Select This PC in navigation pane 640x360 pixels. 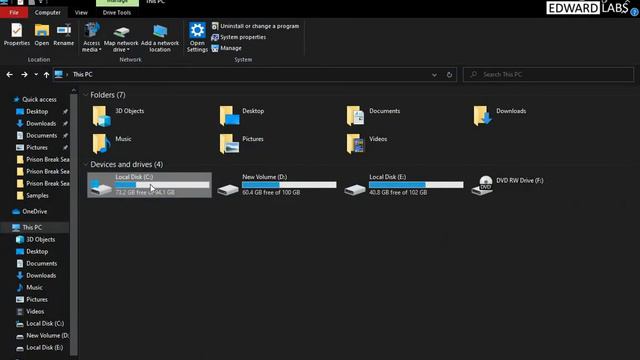click(32, 227)
